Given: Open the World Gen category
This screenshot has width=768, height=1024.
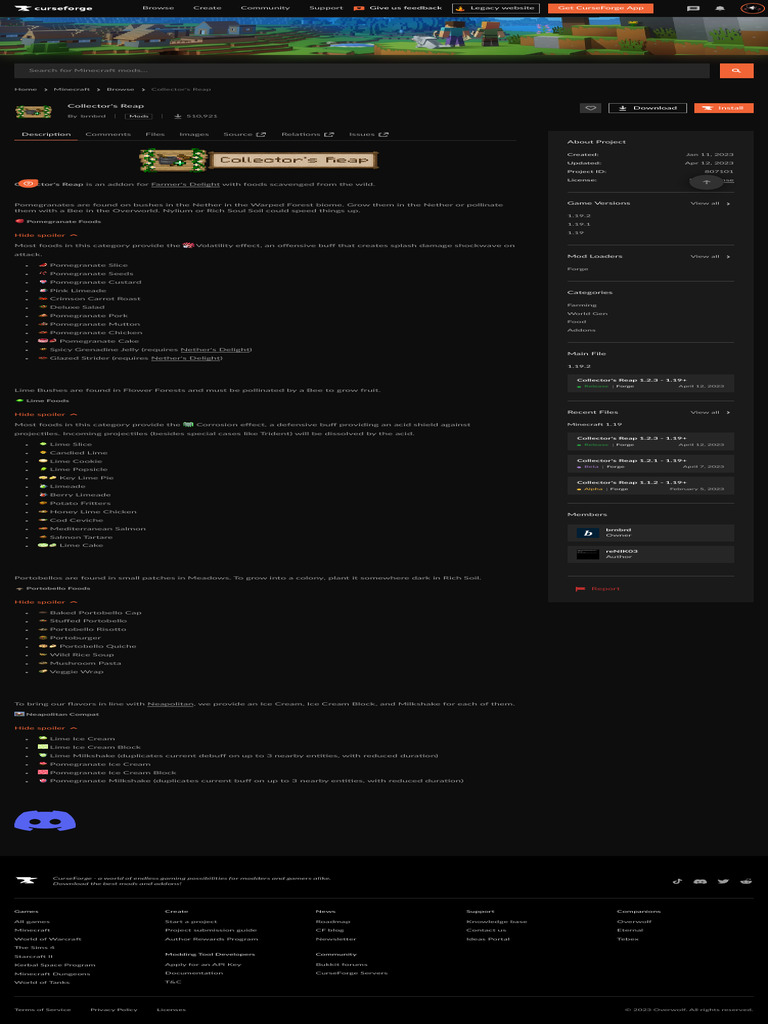Looking at the screenshot, I should 587,313.
